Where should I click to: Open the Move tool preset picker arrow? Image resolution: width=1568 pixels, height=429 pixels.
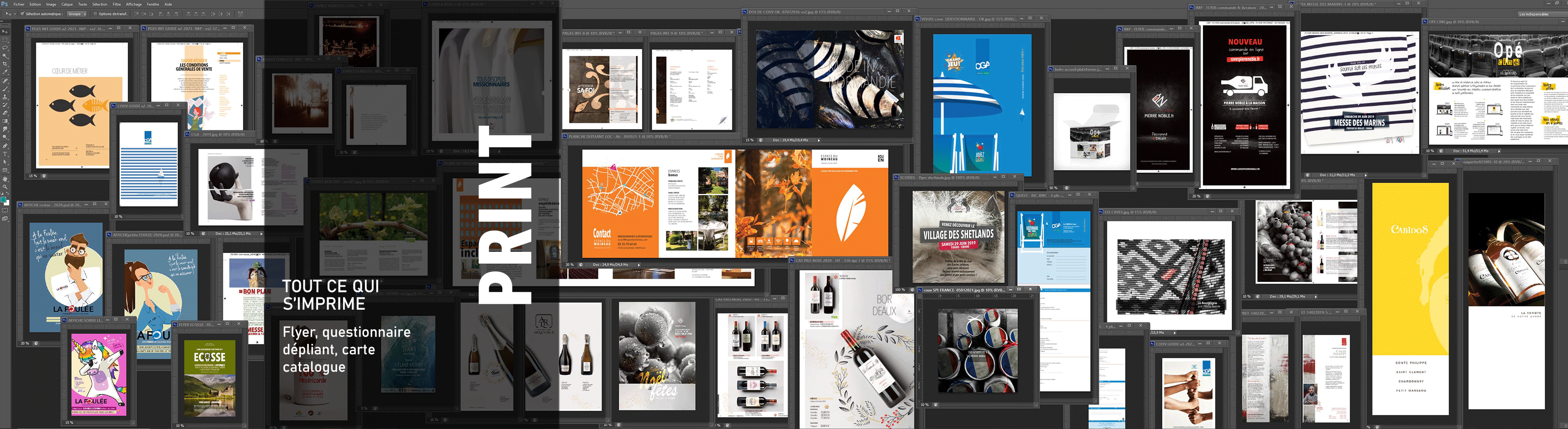pyautogui.click(x=15, y=14)
